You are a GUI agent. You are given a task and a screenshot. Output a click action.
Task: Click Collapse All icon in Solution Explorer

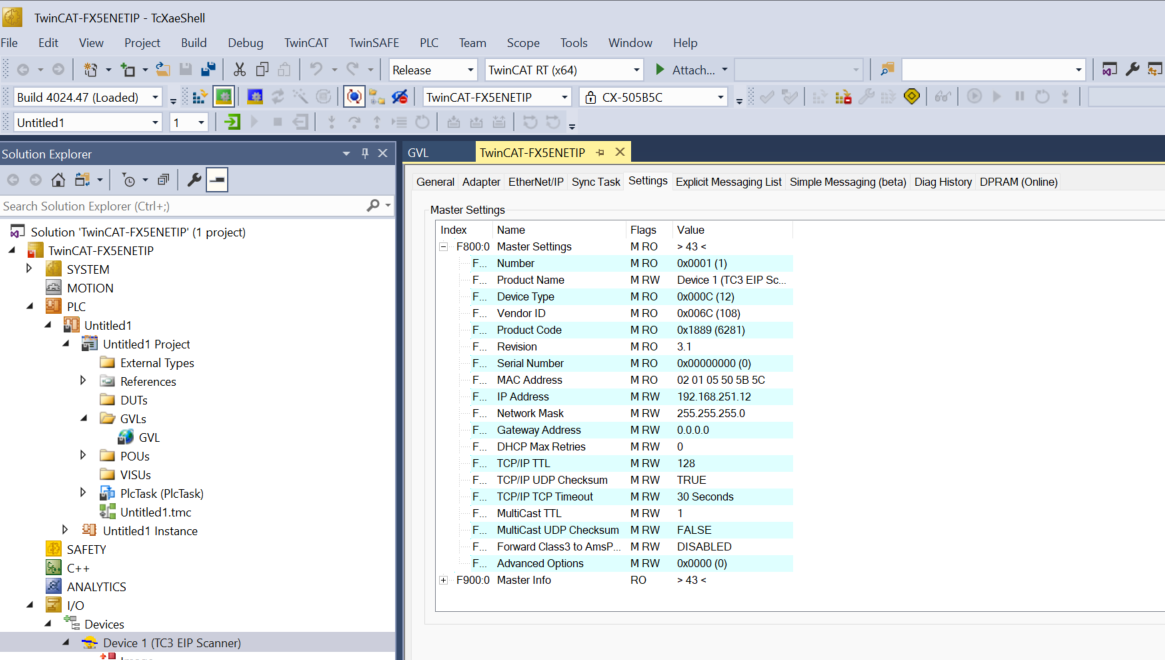pos(163,180)
